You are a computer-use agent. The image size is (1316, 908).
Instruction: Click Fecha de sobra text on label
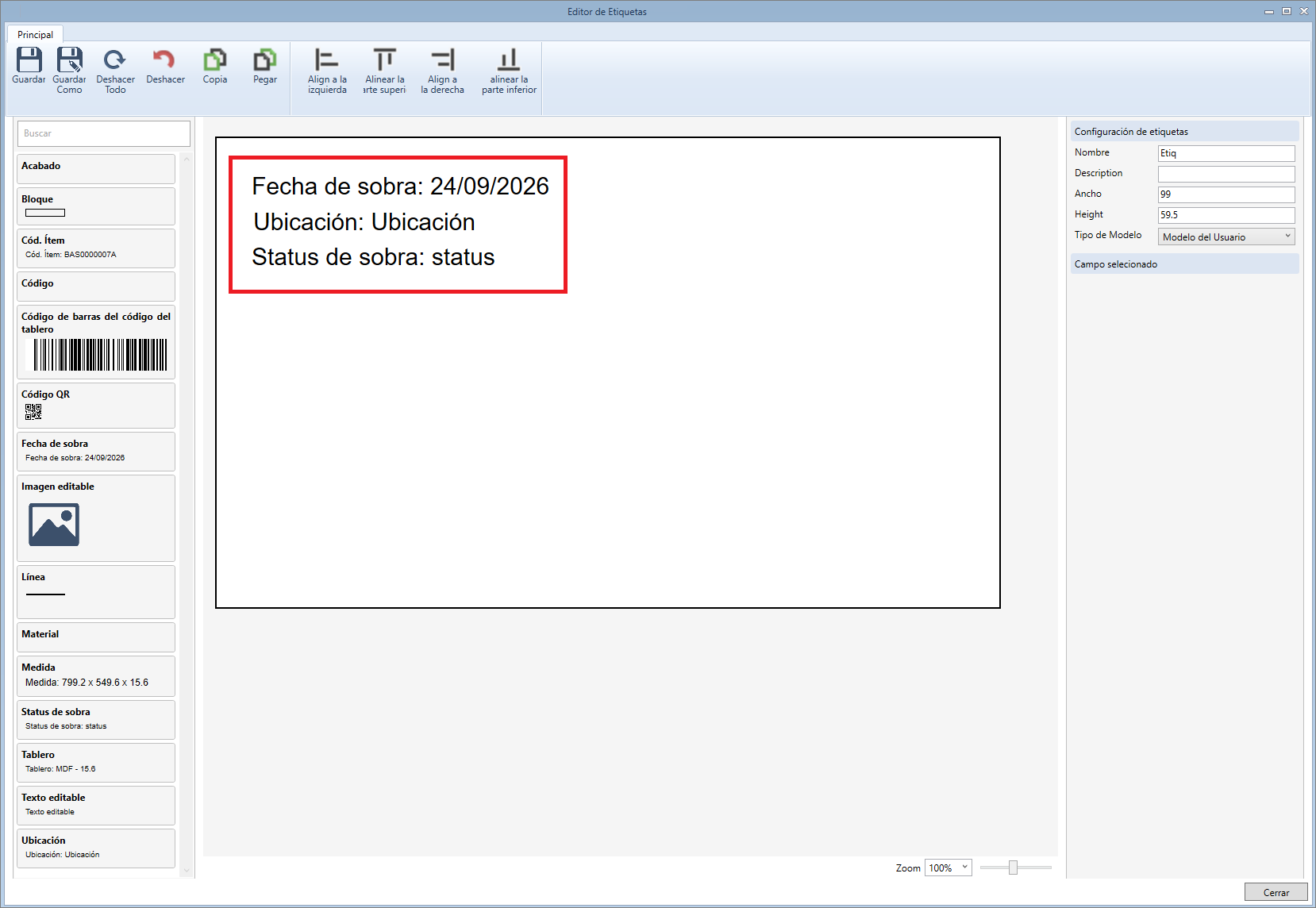400,186
